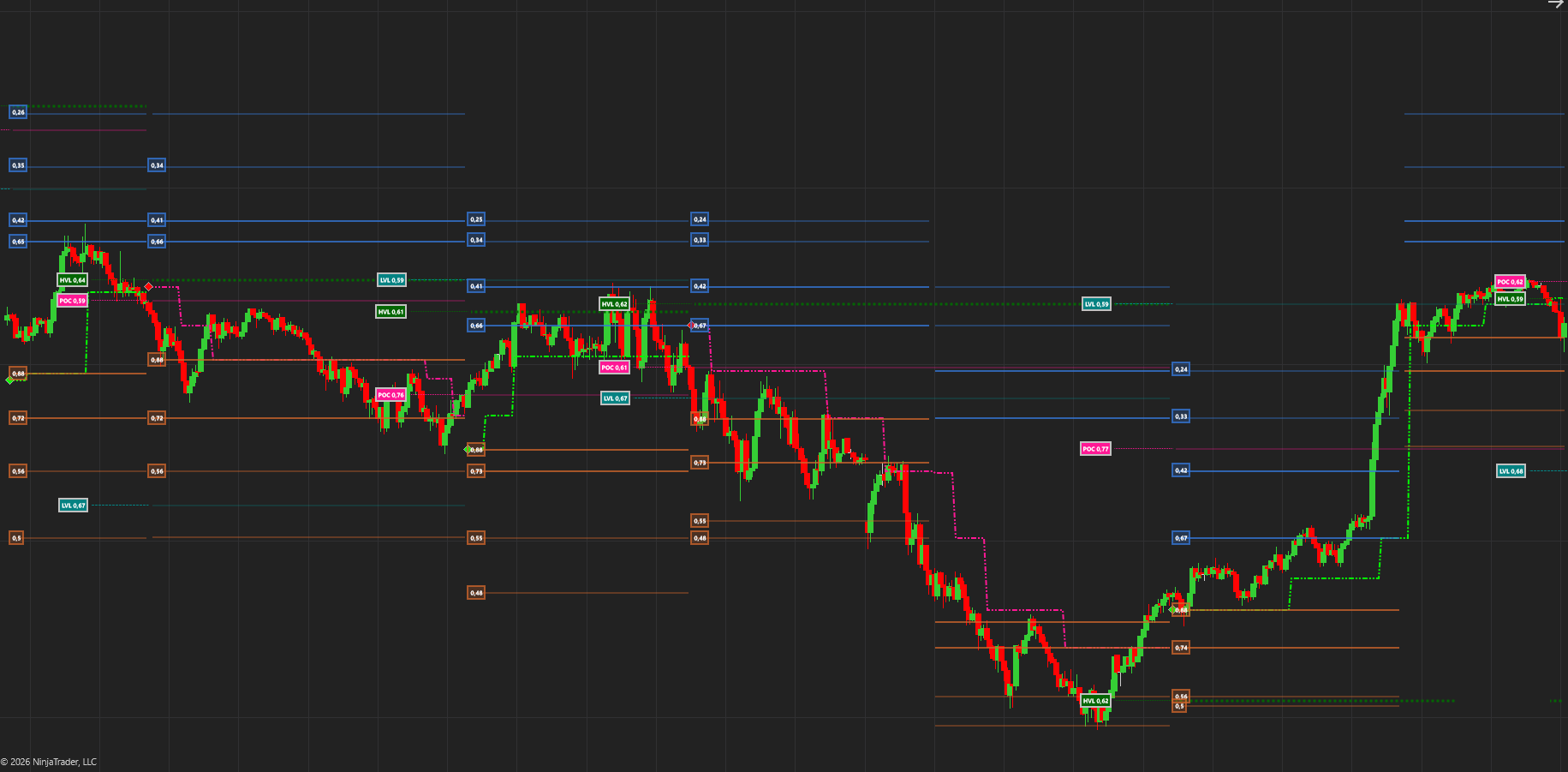Select the HVL 0,59 label
The height and width of the screenshot is (772, 1568).
1510,299
